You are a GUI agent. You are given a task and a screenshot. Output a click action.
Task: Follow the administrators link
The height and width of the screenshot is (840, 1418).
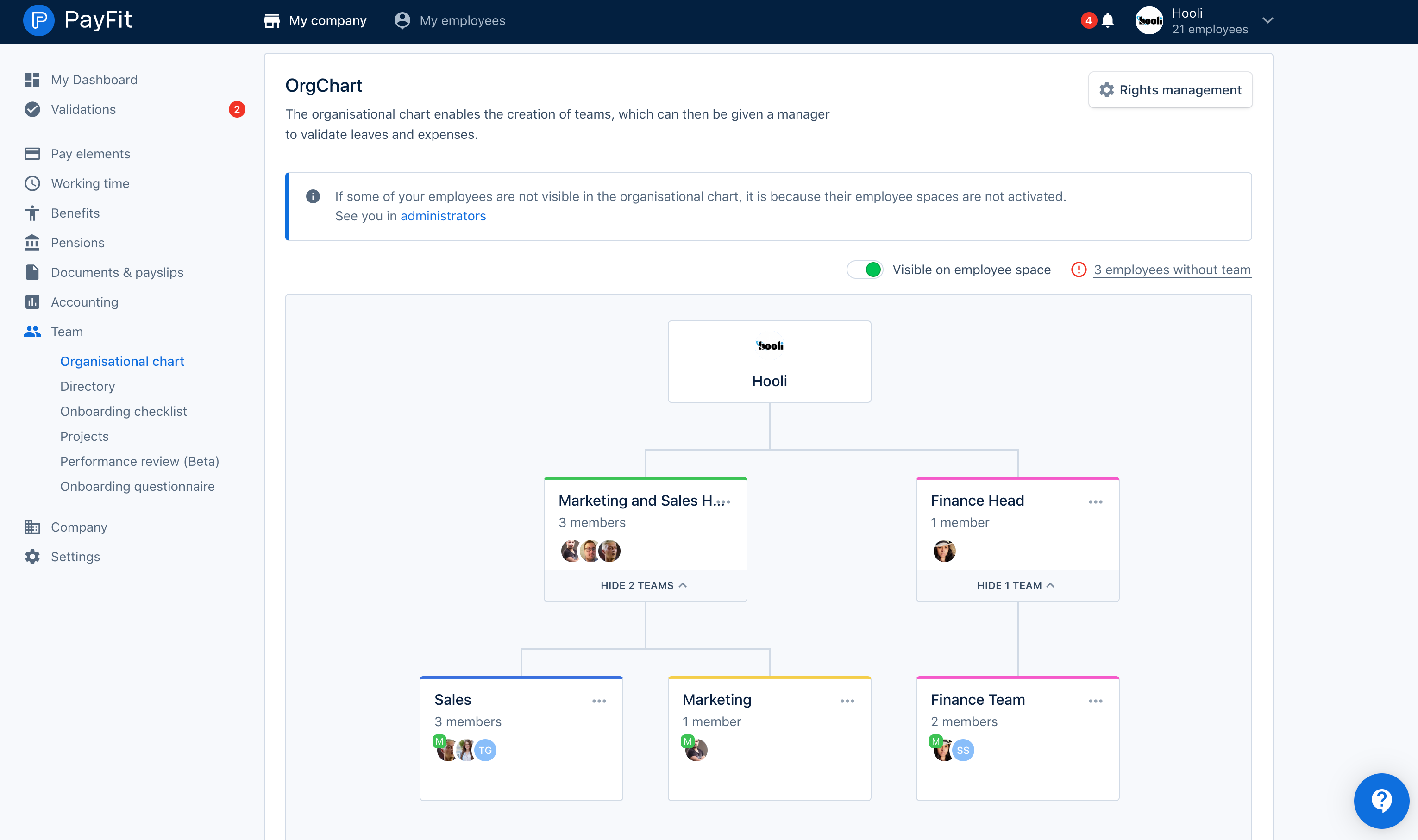click(x=443, y=216)
